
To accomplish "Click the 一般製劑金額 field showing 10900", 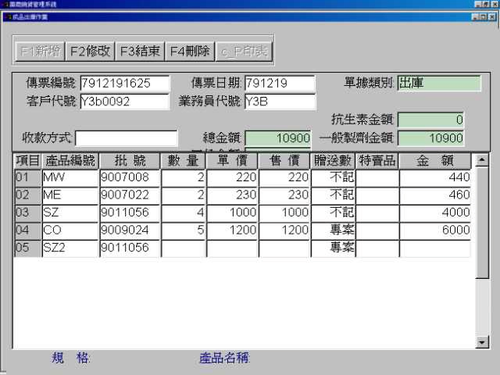I will 430,138.
